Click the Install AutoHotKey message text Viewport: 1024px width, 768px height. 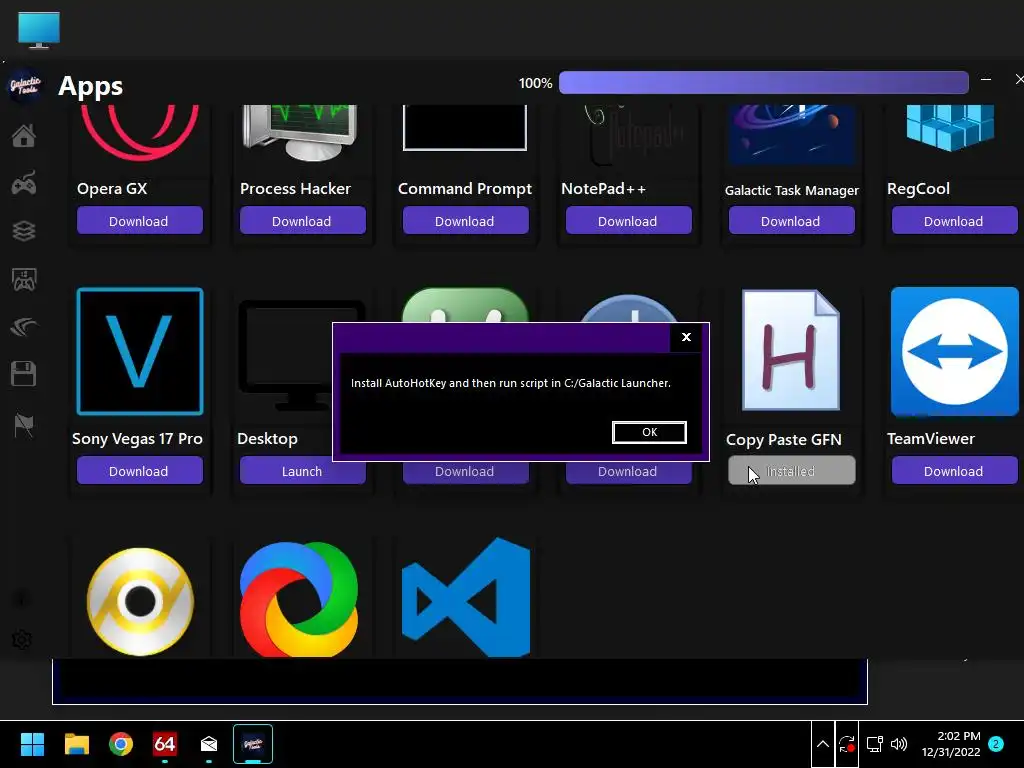click(511, 383)
